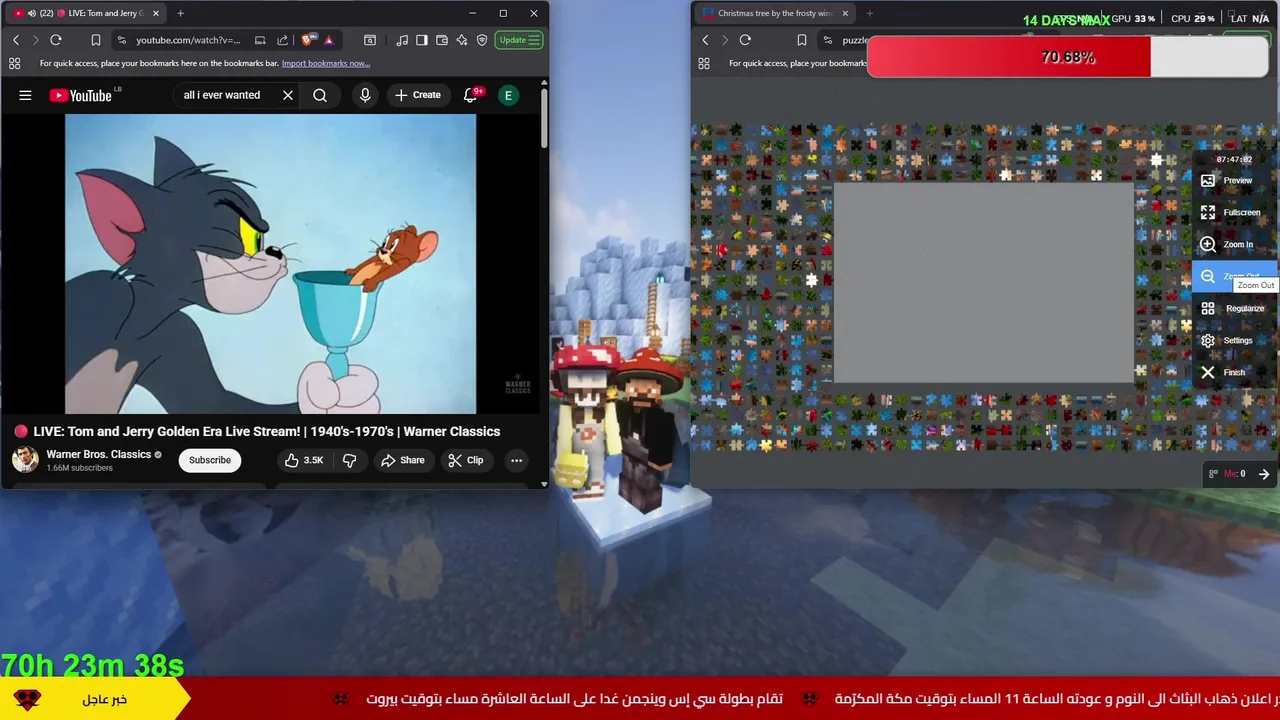Toggle the browser sidebar panel icon

coord(422,40)
